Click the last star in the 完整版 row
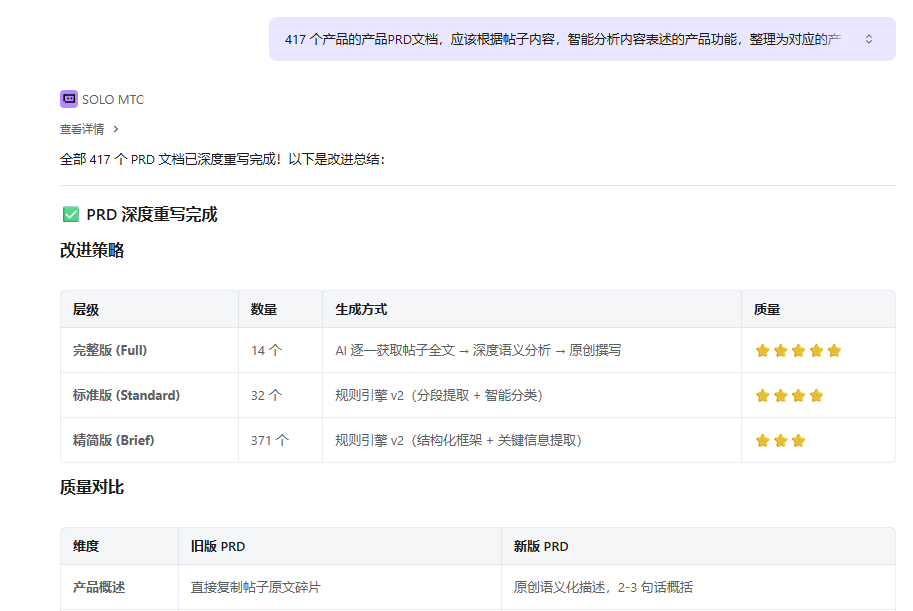This screenshot has height=611, width=913. point(834,350)
